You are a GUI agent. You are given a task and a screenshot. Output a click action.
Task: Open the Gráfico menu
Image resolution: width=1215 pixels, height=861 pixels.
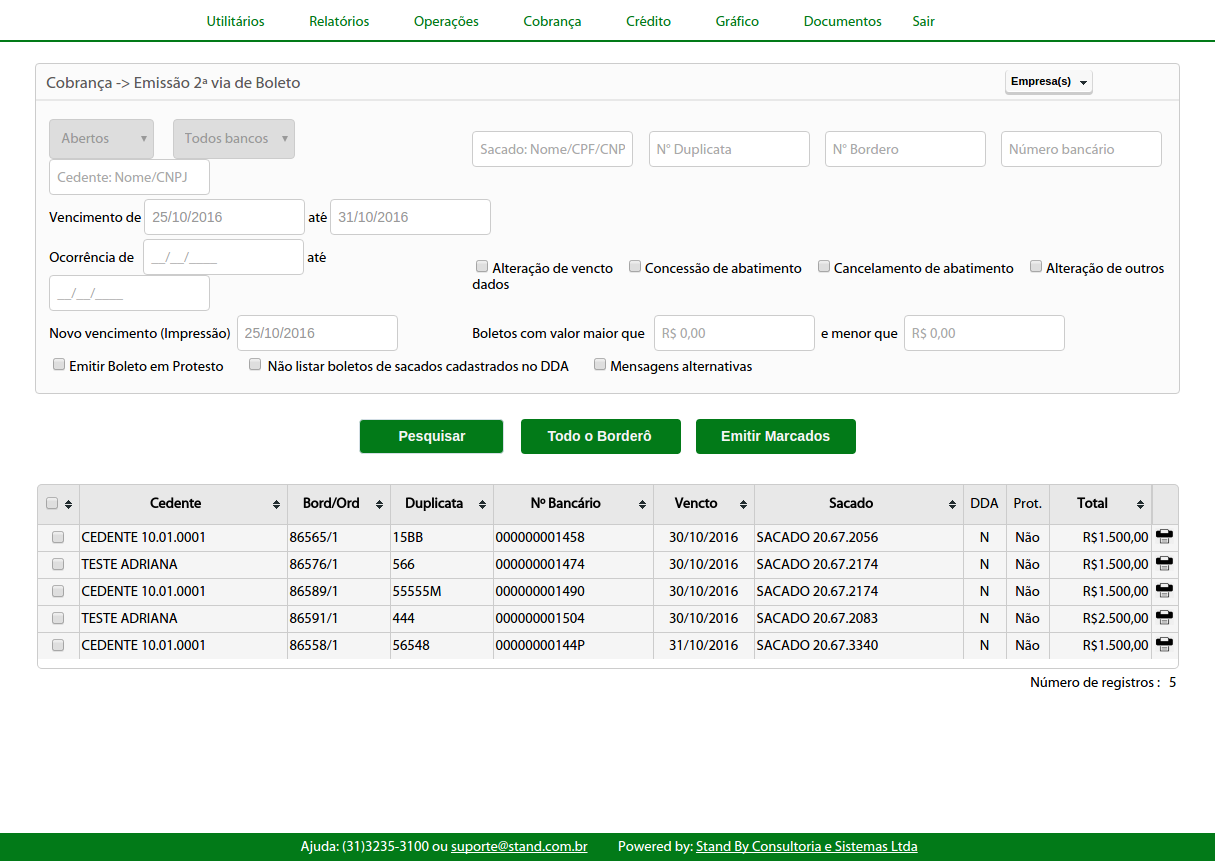737,21
